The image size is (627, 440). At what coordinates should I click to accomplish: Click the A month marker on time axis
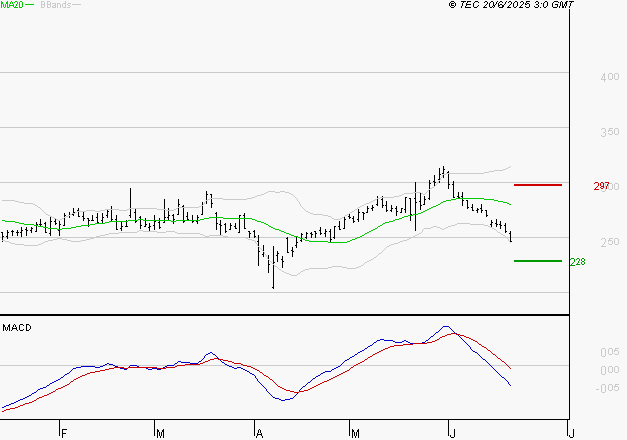click(258, 433)
